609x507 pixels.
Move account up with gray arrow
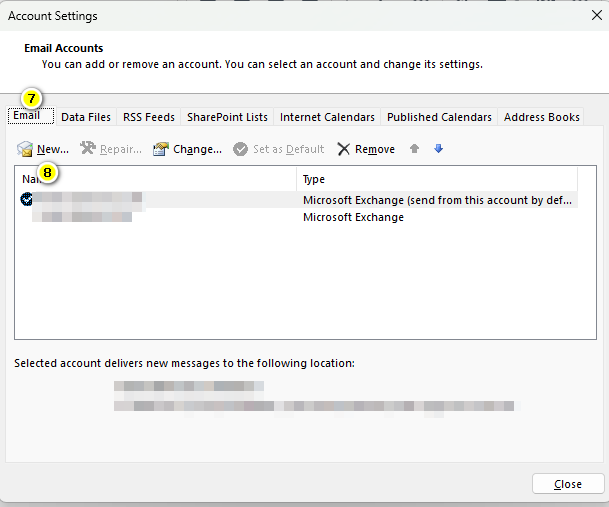(x=414, y=149)
